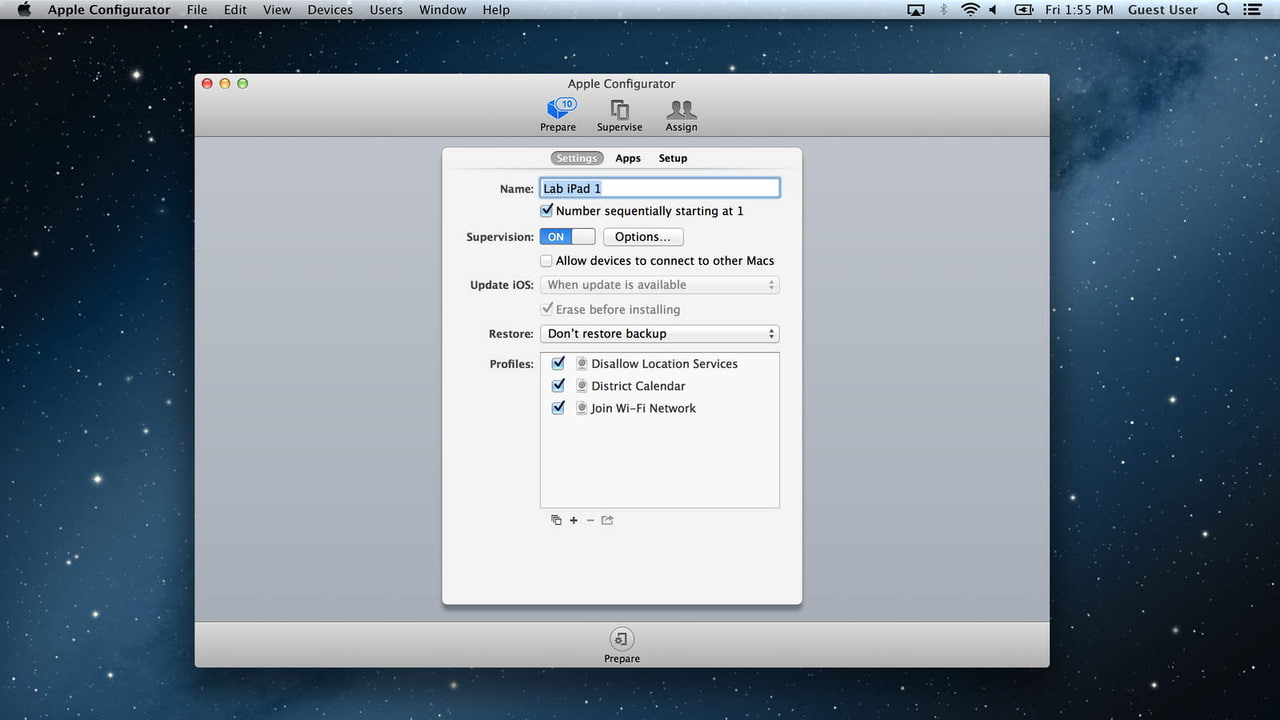Turn off the Supervision switch
This screenshot has width=1280, height=720.
(567, 237)
